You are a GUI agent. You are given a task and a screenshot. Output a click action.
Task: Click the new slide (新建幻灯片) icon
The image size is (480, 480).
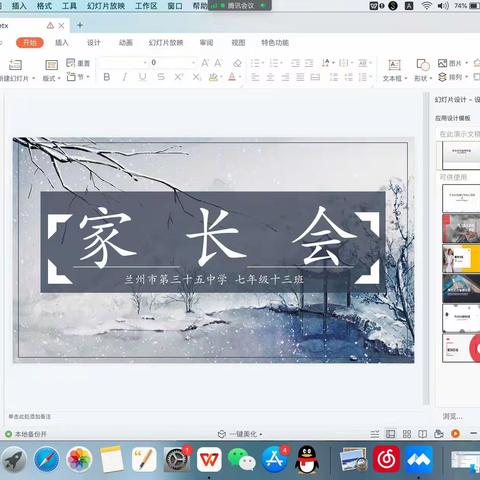pyautogui.click(x=15, y=65)
